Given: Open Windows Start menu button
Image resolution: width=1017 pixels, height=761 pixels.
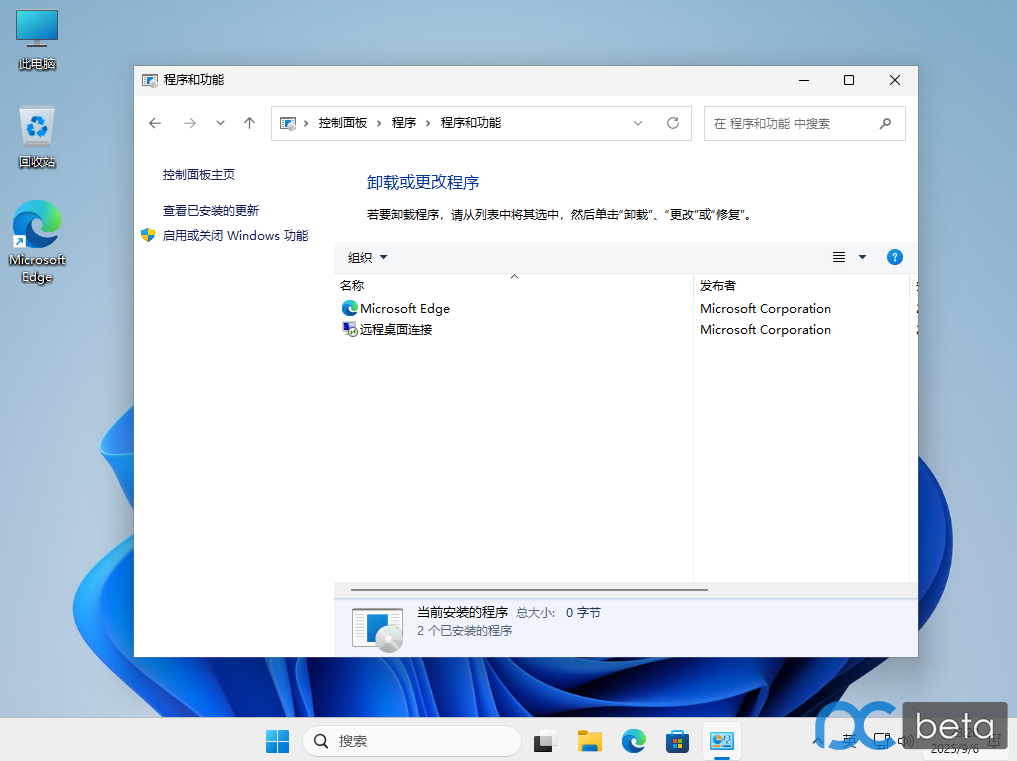Looking at the screenshot, I should (x=278, y=741).
